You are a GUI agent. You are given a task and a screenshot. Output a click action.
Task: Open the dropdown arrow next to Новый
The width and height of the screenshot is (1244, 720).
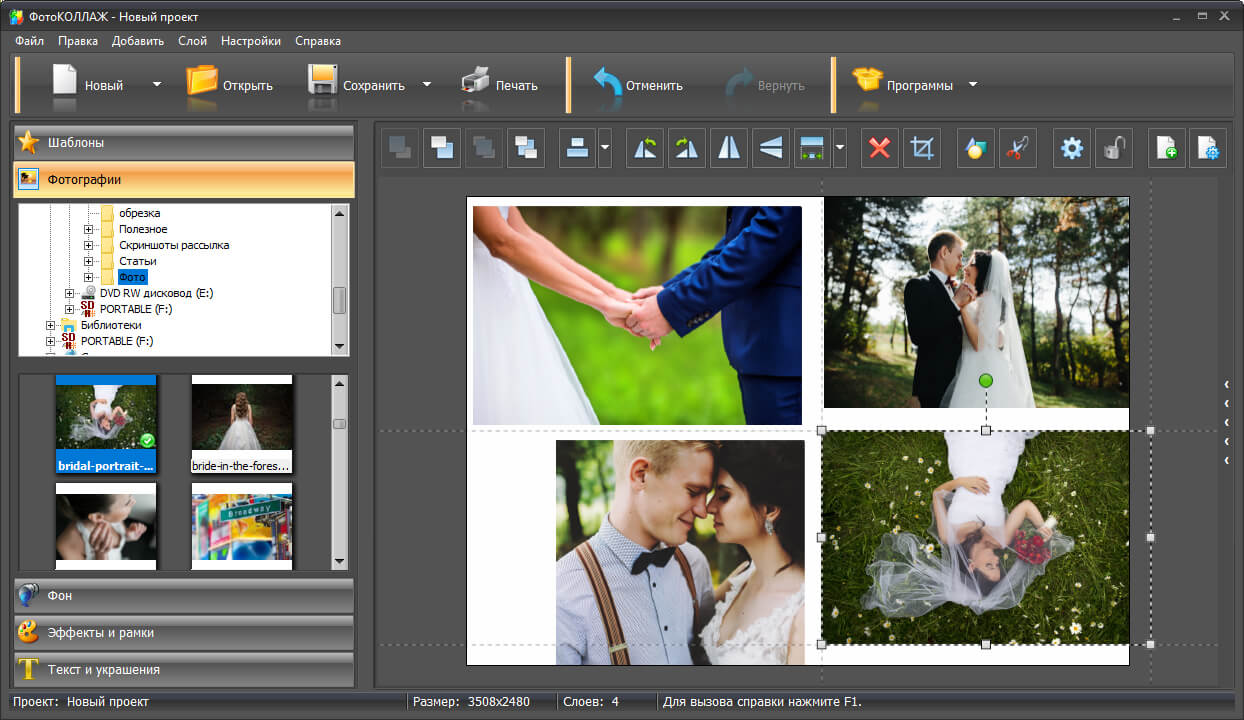[x=156, y=84]
